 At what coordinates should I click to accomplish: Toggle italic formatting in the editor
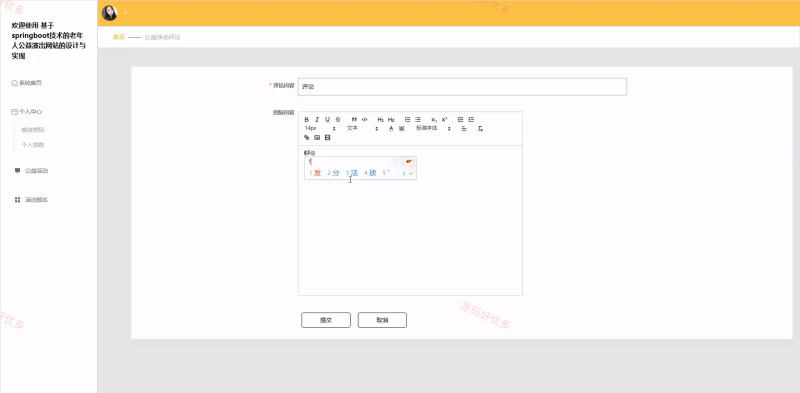(x=317, y=119)
